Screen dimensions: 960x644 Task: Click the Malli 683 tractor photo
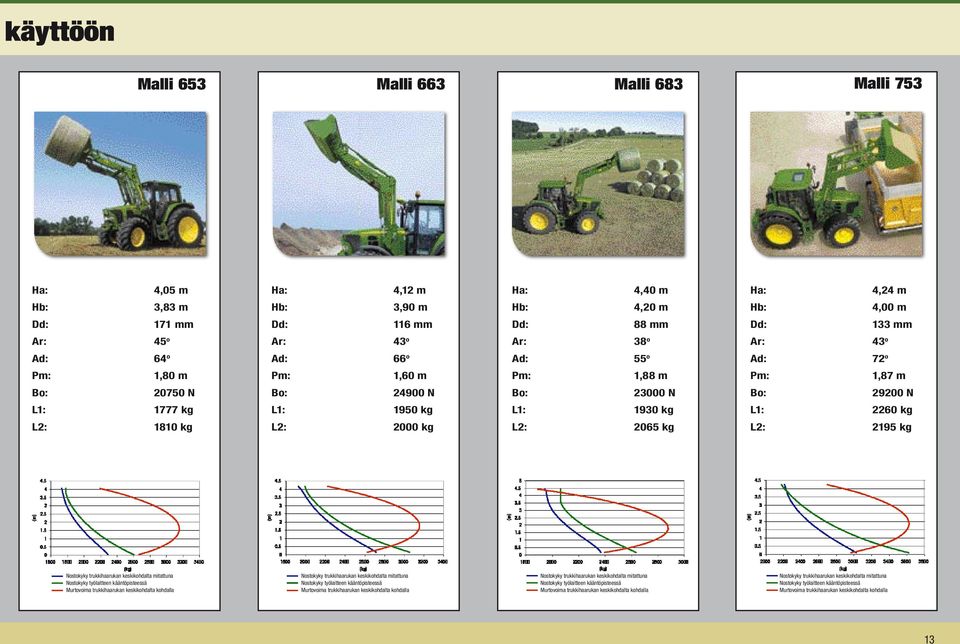pos(598,184)
